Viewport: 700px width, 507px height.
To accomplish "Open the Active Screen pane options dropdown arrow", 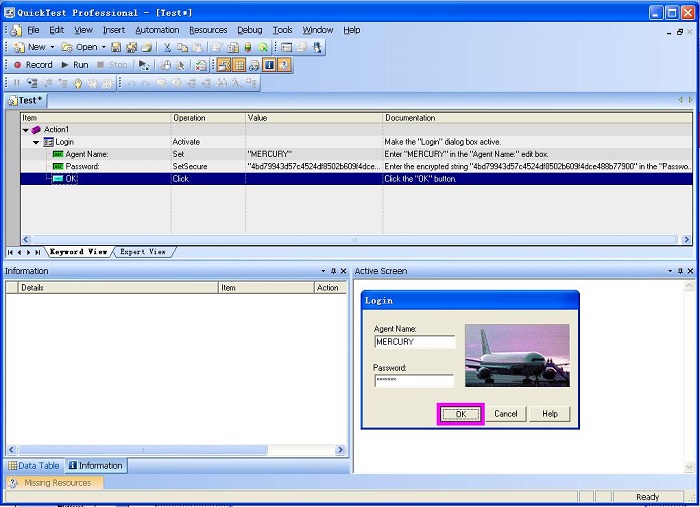I will coord(670,271).
